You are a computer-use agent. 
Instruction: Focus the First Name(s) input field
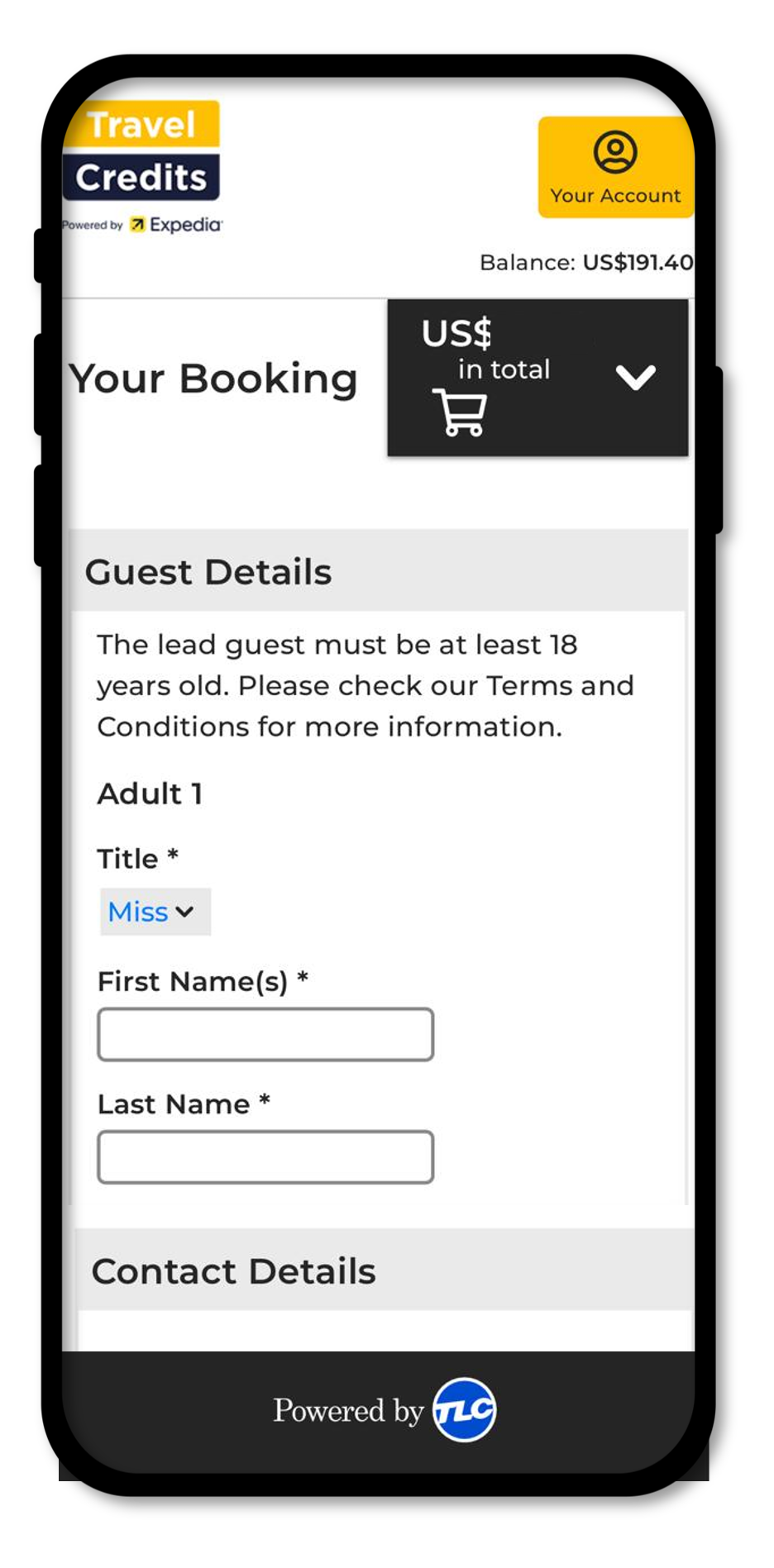[265, 1034]
